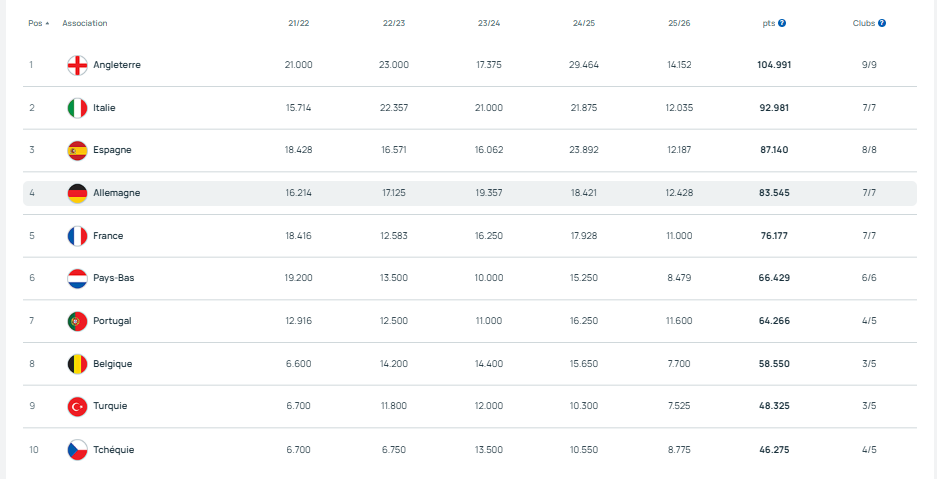Click Allemagne's 83.545 points total
The width and height of the screenshot is (937, 479).
pos(773,193)
